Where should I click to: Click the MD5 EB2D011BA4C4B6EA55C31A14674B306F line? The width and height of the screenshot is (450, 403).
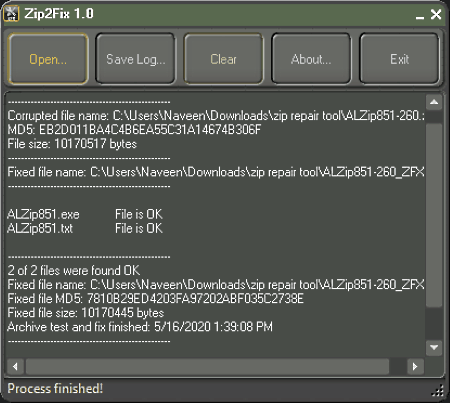click(134, 130)
